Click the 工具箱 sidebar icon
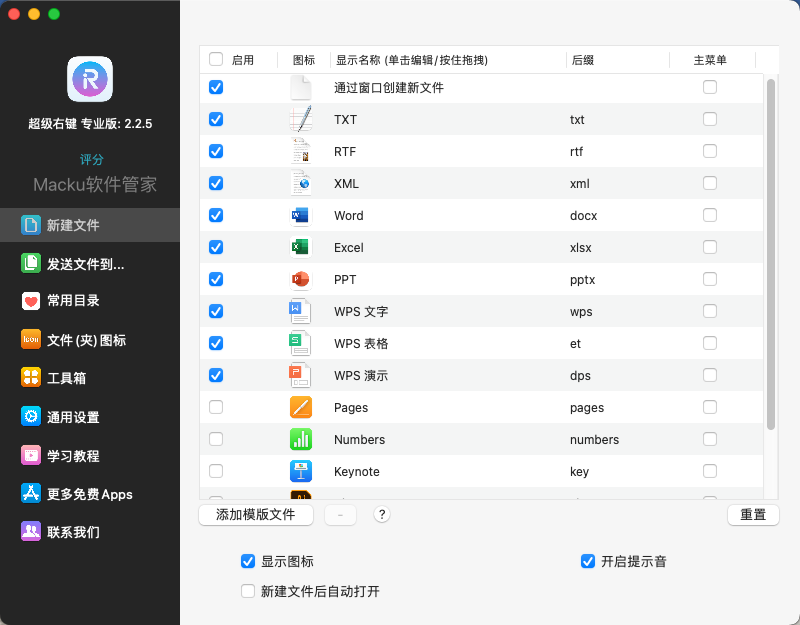Screen dimensions: 800x625 click(31, 378)
